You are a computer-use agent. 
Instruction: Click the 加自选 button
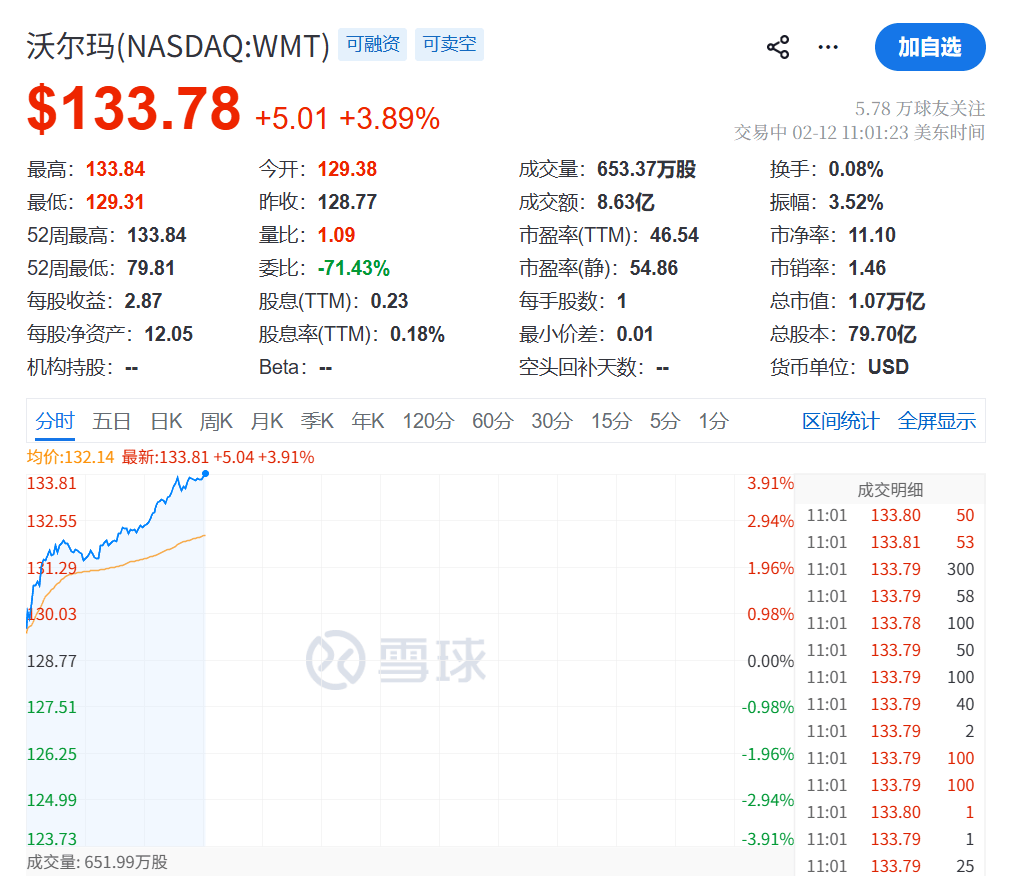click(x=929, y=47)
